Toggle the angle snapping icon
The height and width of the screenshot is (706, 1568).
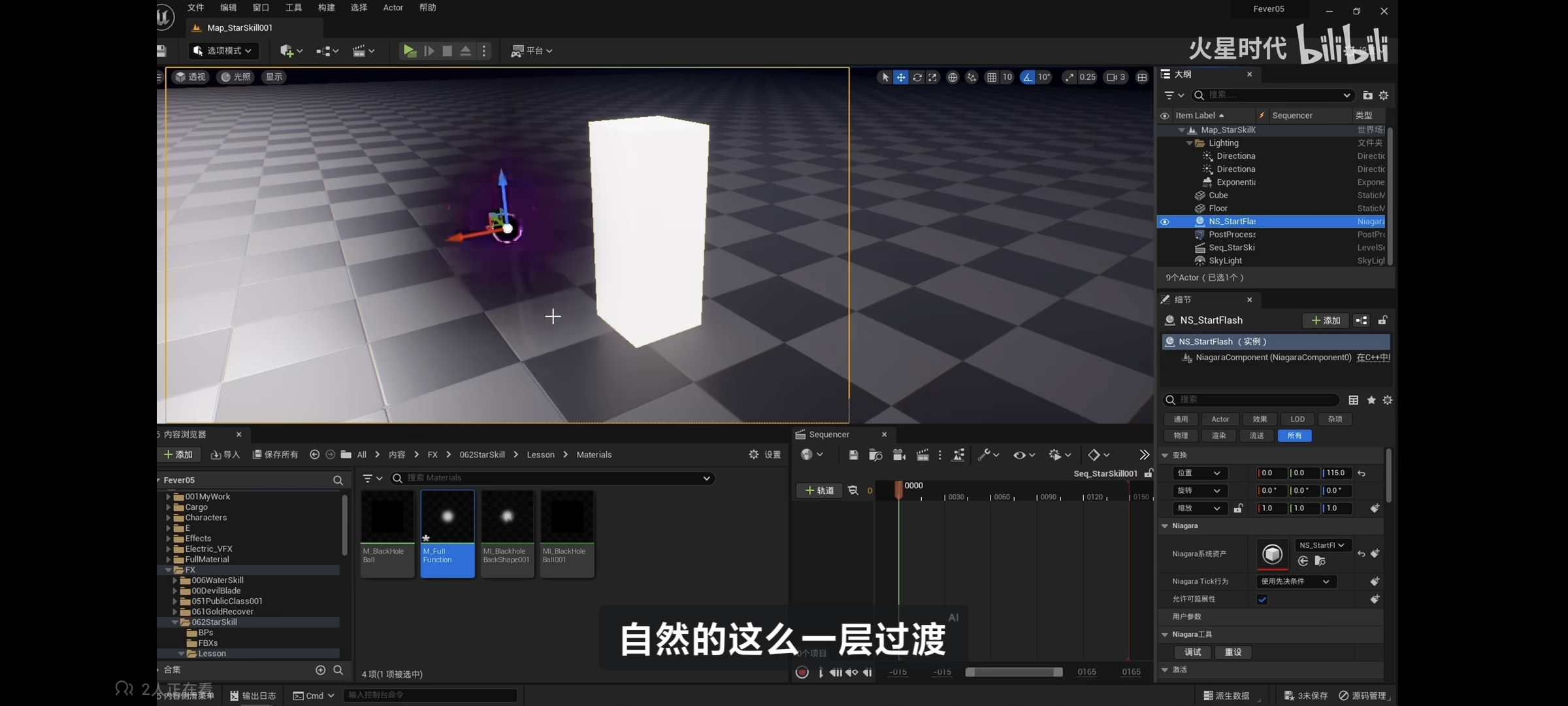coord(1028,77)
